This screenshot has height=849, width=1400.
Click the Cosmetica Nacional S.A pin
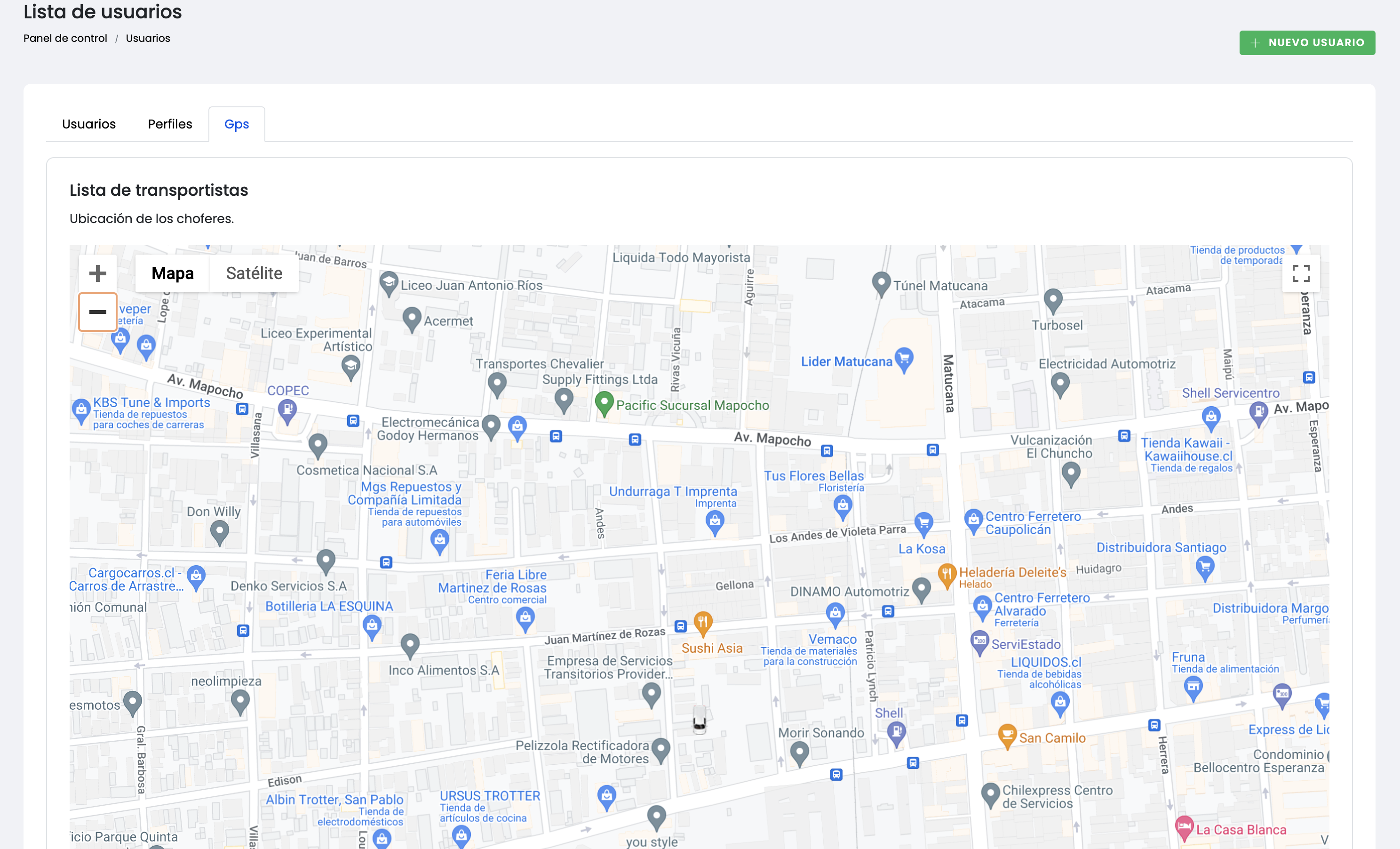pos(318,446)
